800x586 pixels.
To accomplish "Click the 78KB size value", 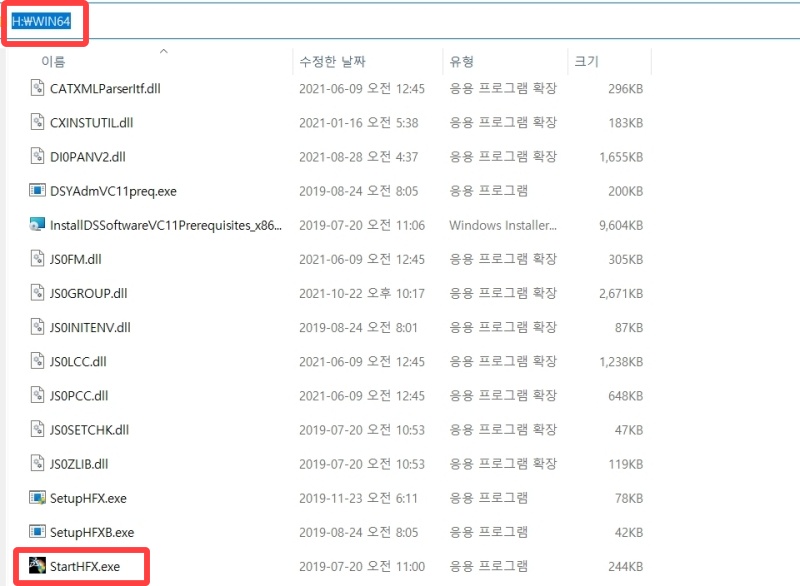I will point(629,499).
